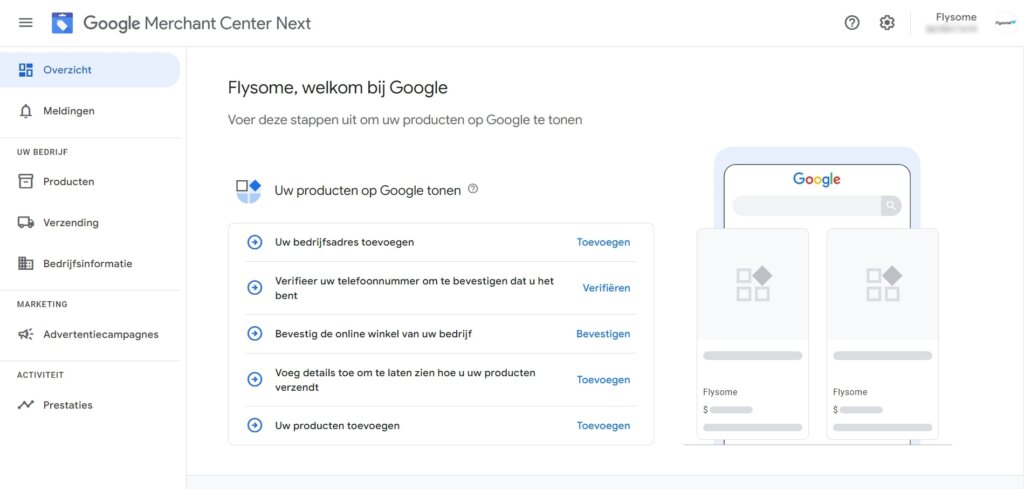Click the subtitle 'Voer deze stappen uit...'
The height and width of the screenshot is (489, 1024).
405,120
